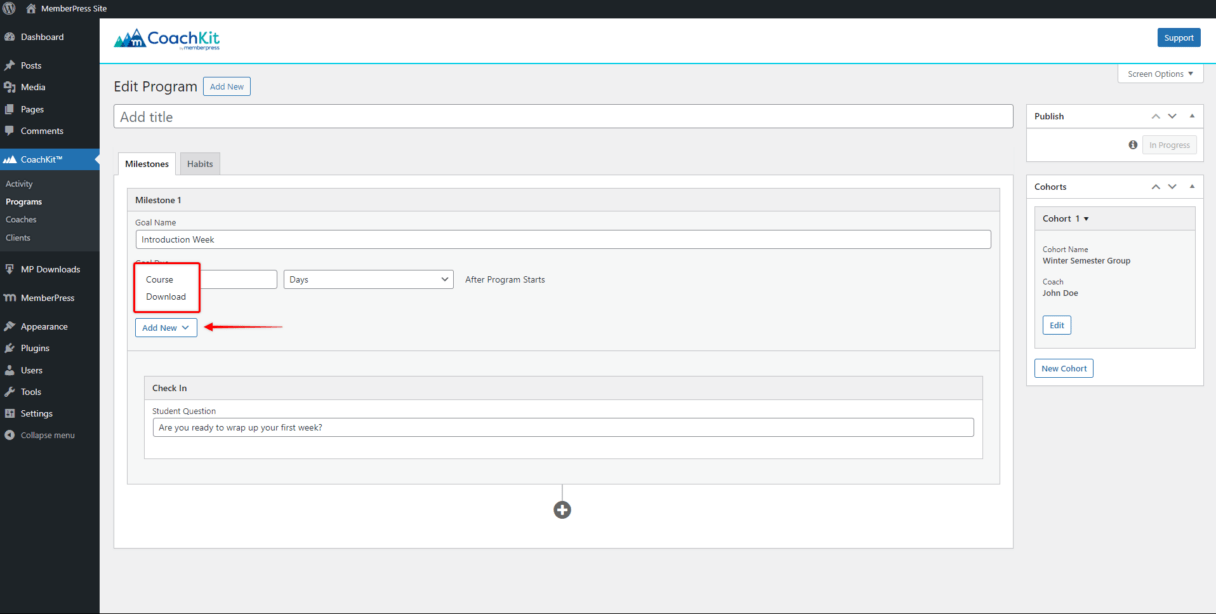Image resolution: width=1216 pixels, height=614 pixels.
Task: Click the Comments bubble icon
Action: pyautogui.click(x=10, y=131)
